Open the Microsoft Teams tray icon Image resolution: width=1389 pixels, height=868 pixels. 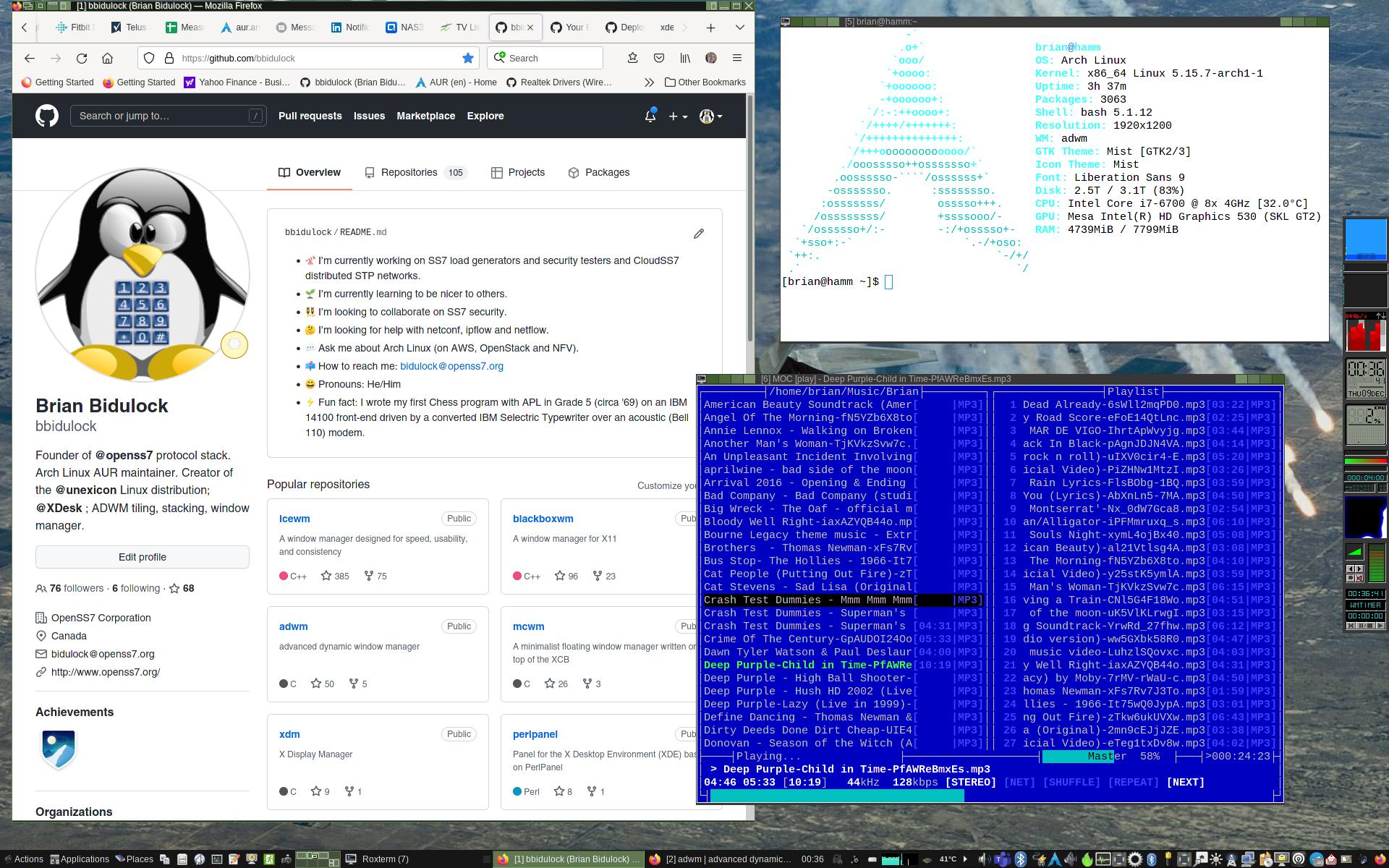[x=1002, y=859]
